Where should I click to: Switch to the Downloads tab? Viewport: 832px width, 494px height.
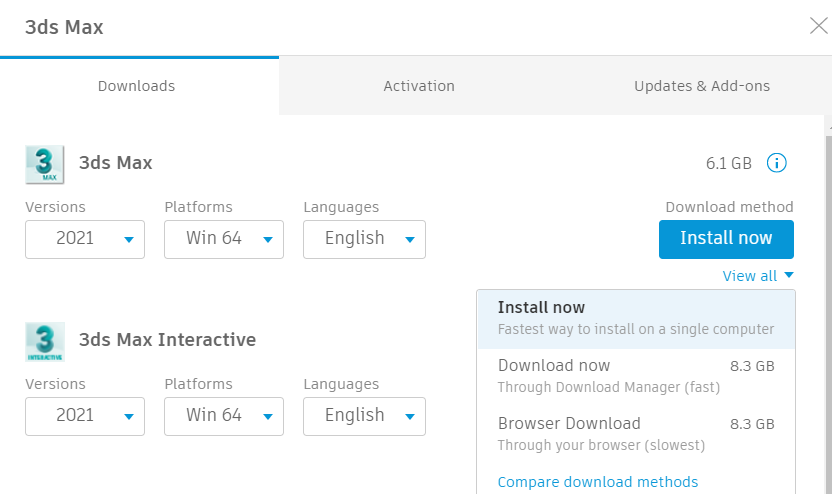(139, 86)
